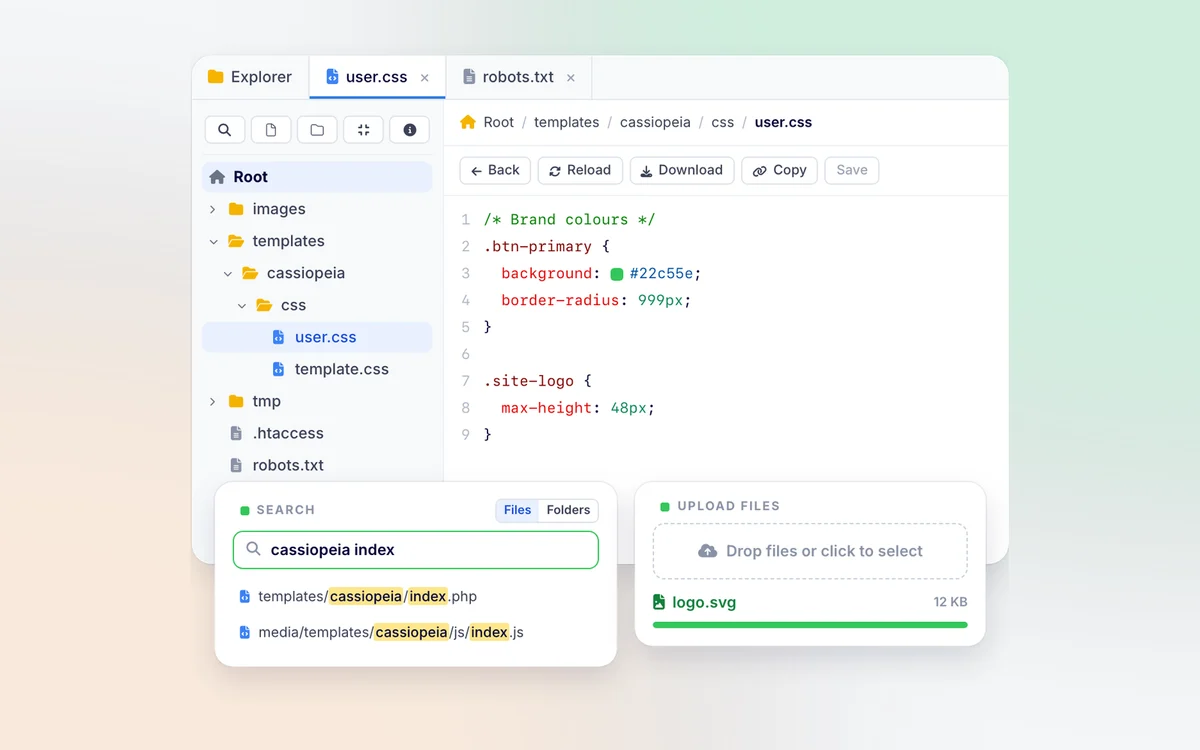Click the green #22c55e color swatch

coord(617,274)
